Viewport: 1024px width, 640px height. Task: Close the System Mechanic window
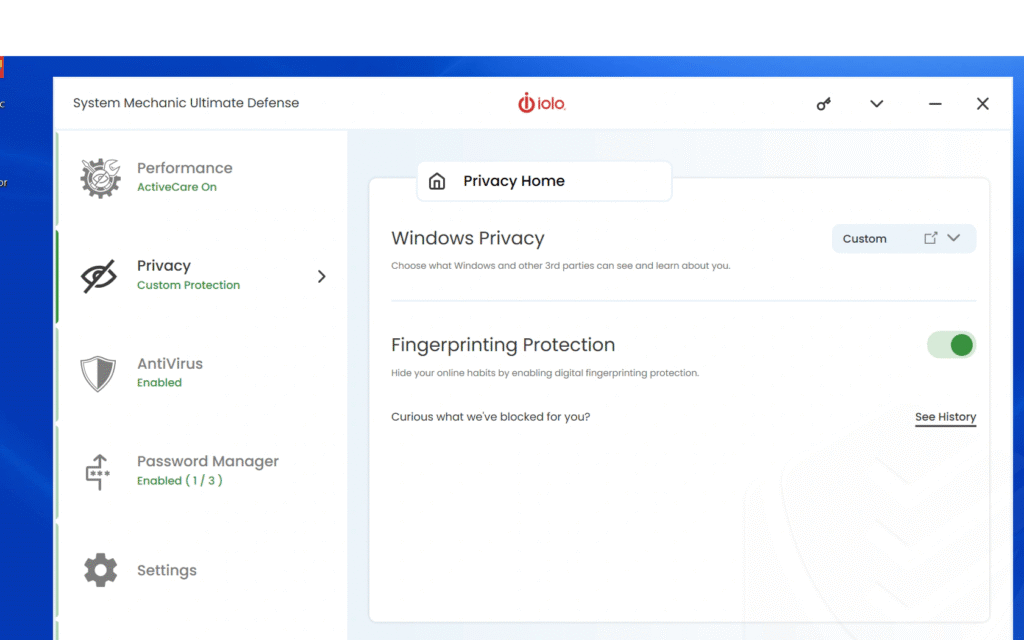(982, 104)
